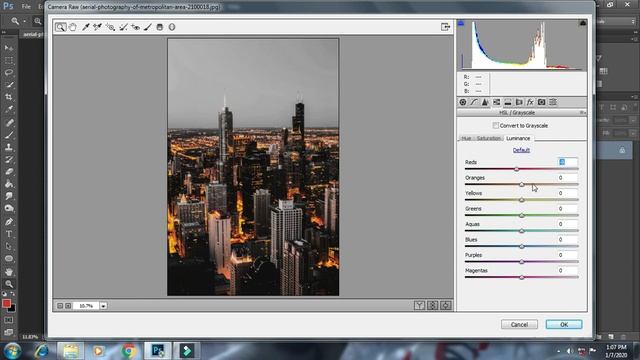Click the Magentas luminance slider handle
Viewport: 640px width, 360px height.
(x=522, y=278)
